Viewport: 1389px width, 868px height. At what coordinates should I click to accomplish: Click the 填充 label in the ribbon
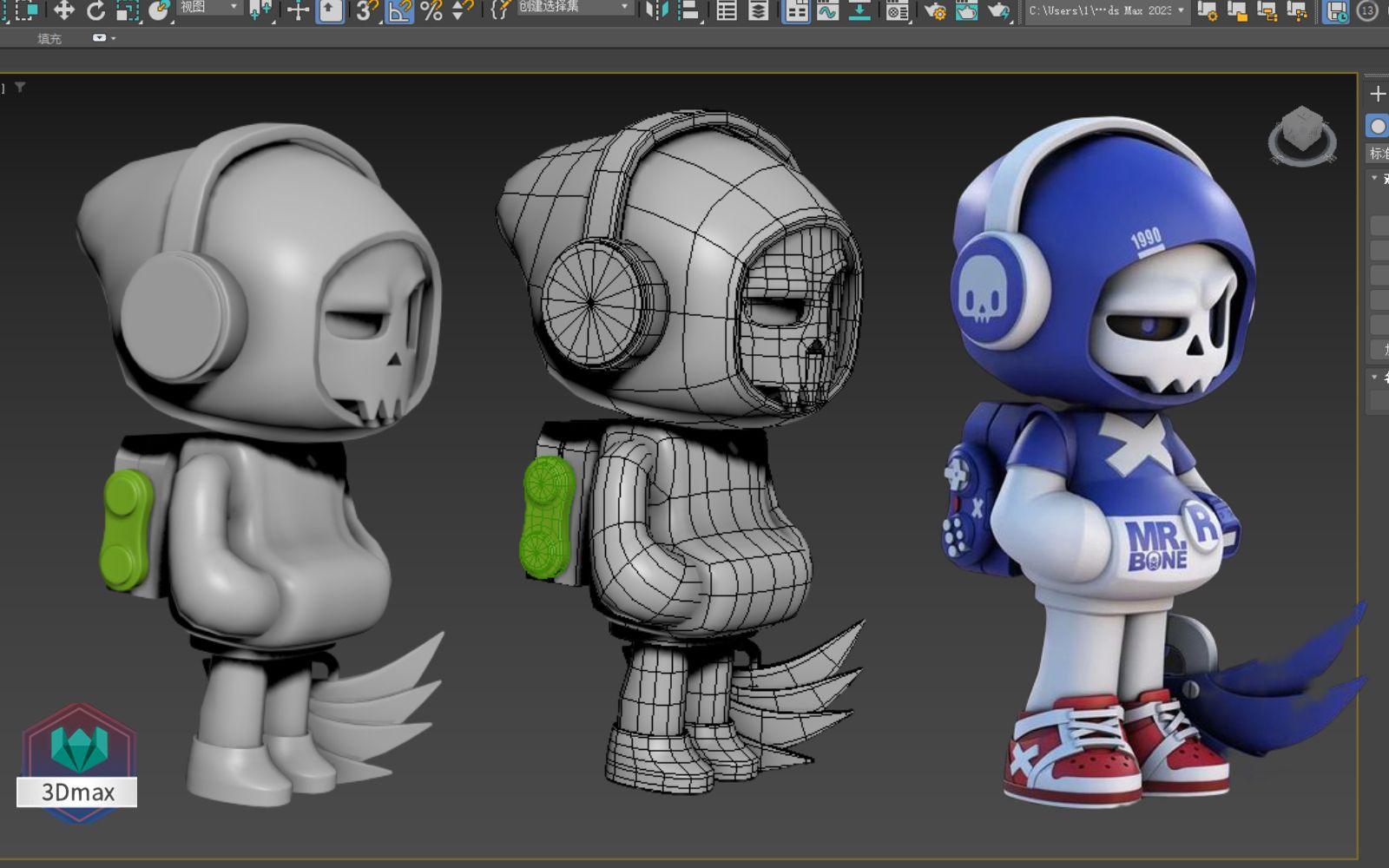click(x=49, y=38)
